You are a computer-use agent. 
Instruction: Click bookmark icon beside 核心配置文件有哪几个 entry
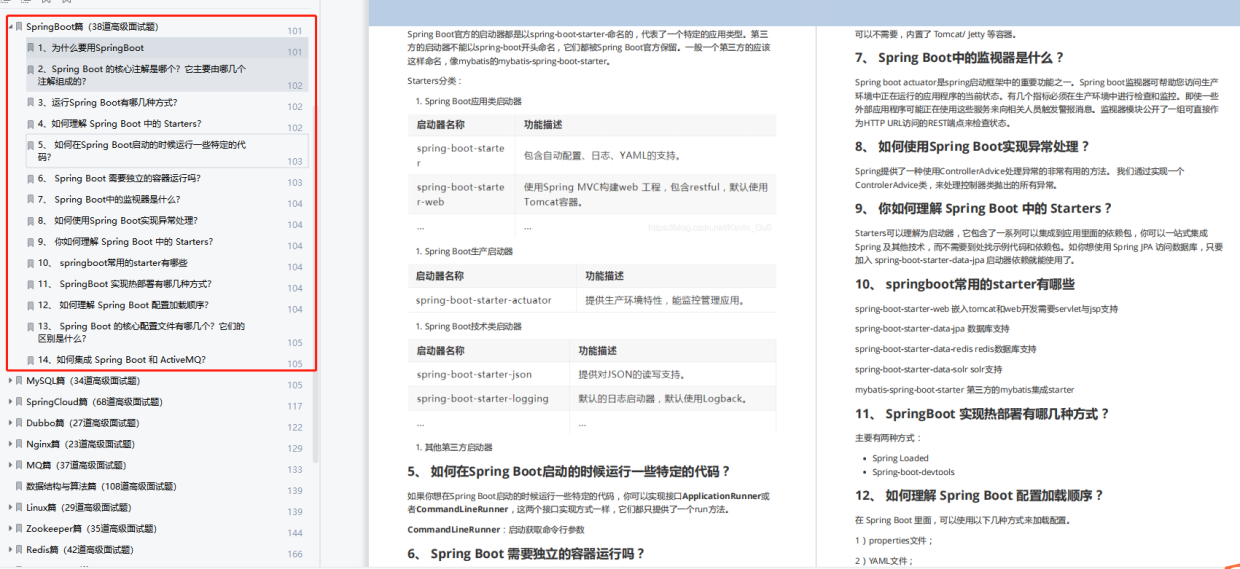pos(30,327)
